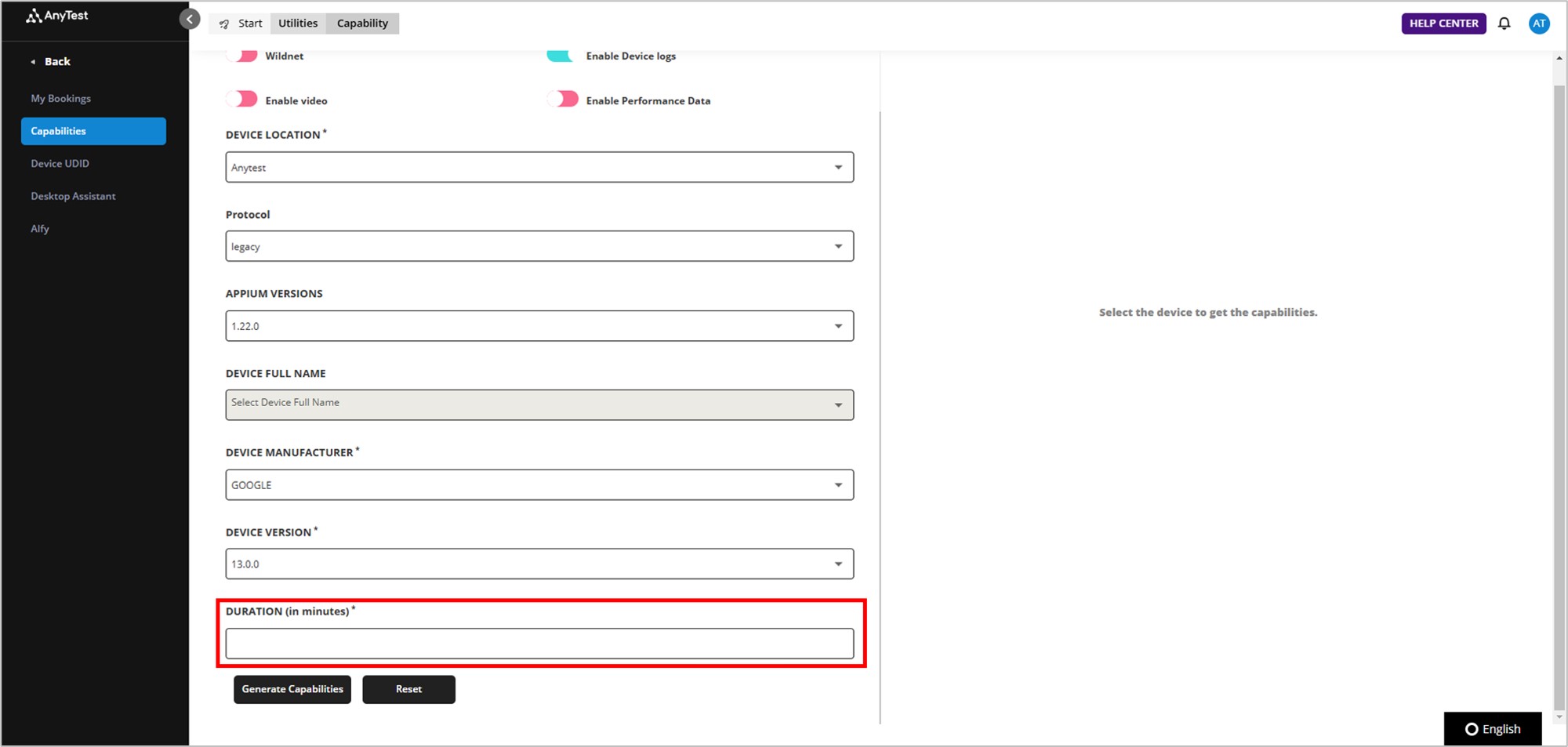Click the Duration in minutes input field
Screen dimensions: 1568x747
point(539,644)
